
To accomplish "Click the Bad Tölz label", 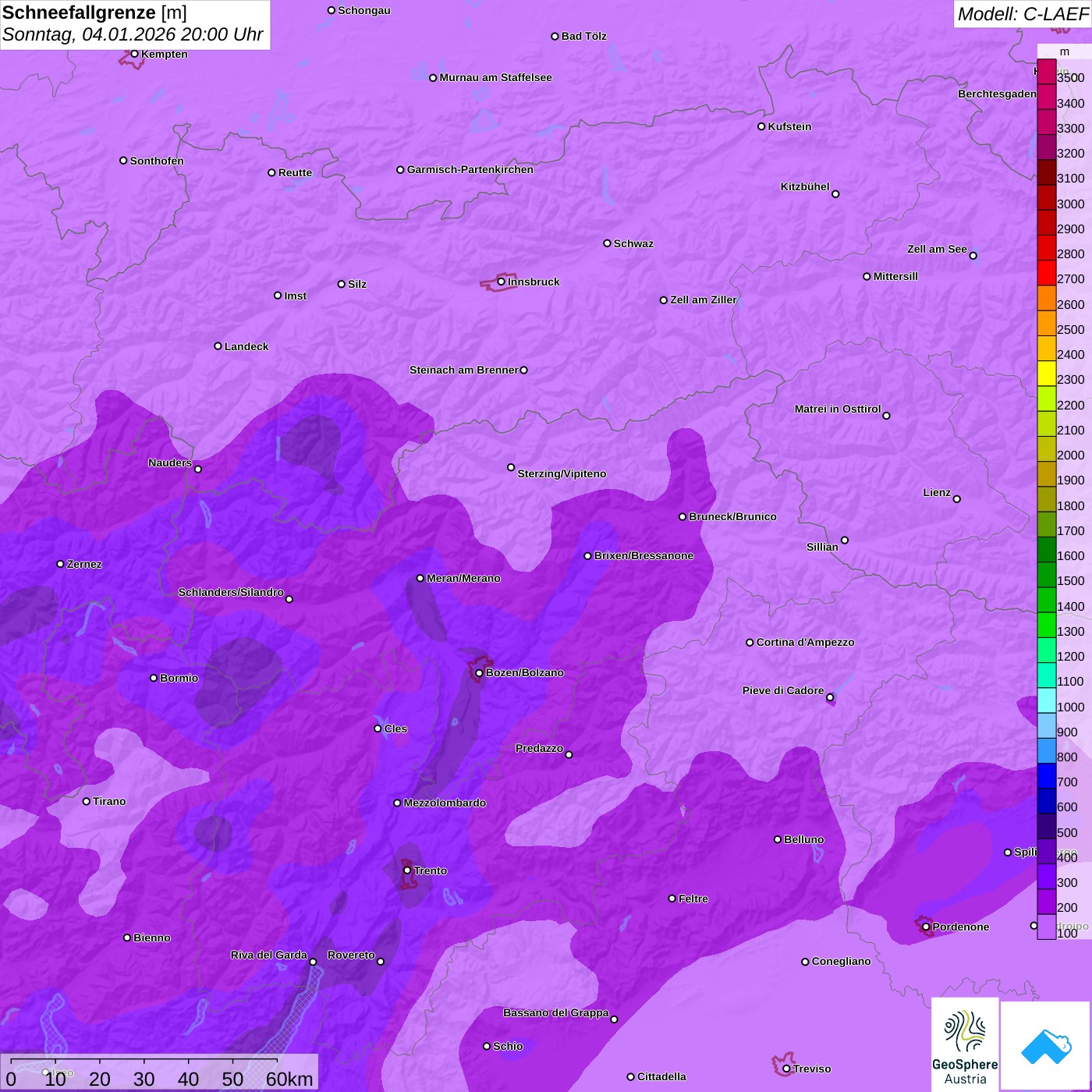I will (x=583, y=36).
